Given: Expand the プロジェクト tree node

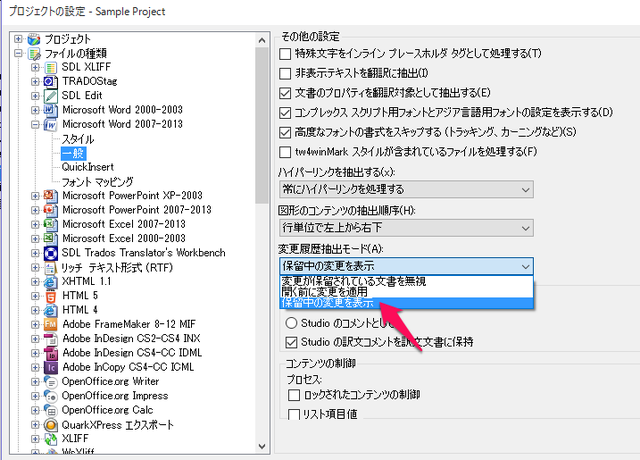Looking at the screenshot, I should coord(18,39).
